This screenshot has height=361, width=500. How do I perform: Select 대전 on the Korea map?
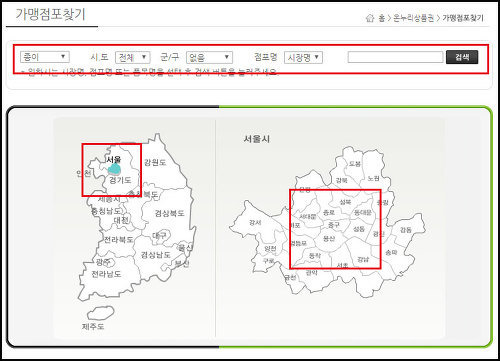click(x=121, y=220)
